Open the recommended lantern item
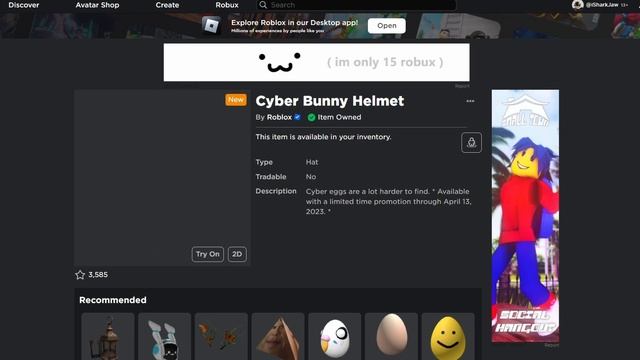 [108, 337]
